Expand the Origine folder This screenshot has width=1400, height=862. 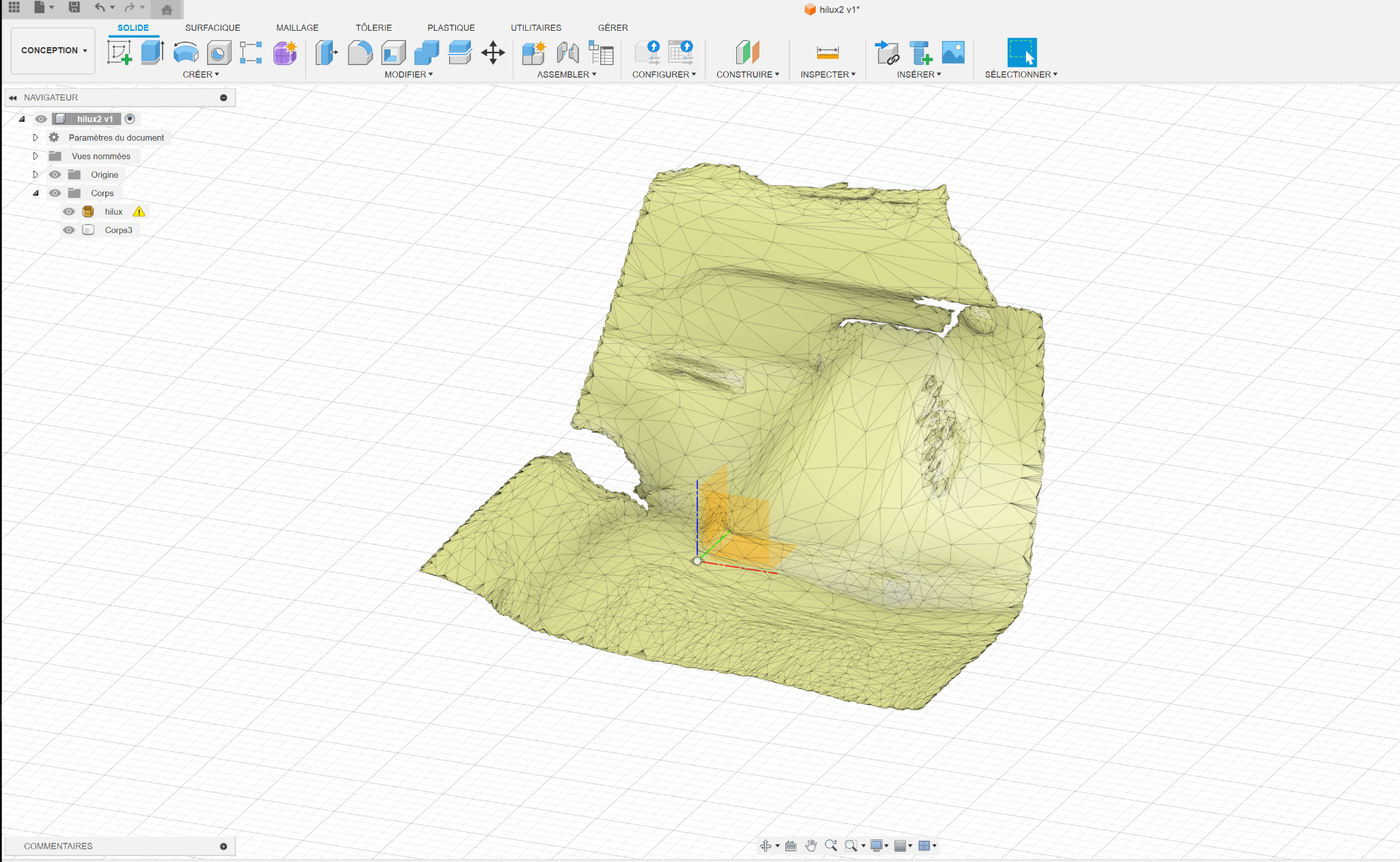point(36,174)
